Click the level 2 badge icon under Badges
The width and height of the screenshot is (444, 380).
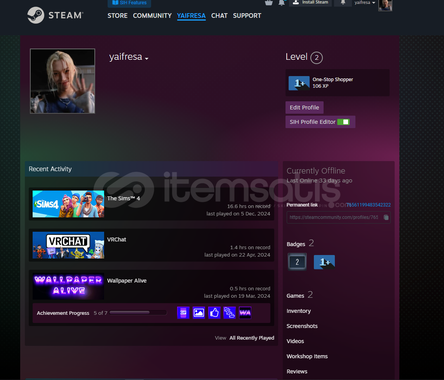[297, 262]
